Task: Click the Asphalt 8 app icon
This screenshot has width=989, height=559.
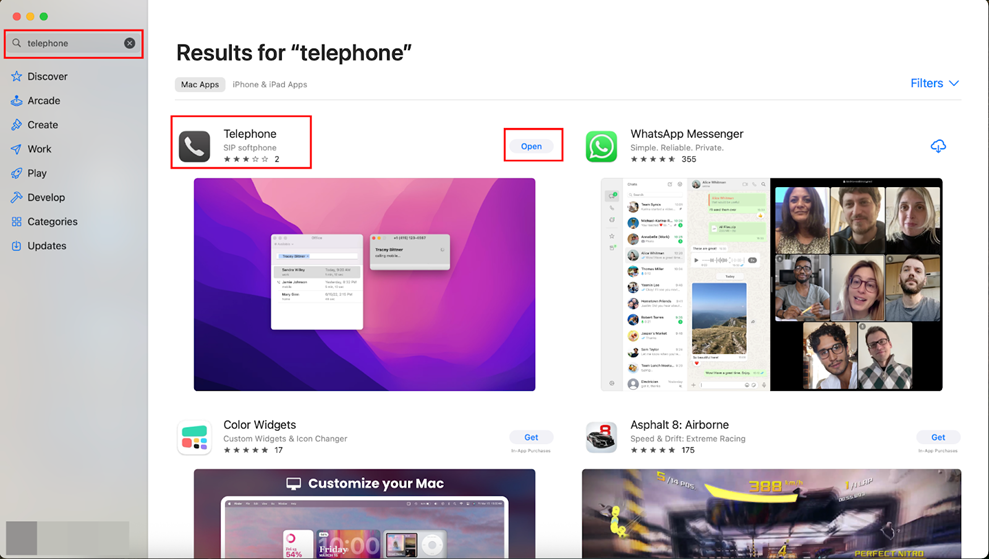Action: (601, 437)
